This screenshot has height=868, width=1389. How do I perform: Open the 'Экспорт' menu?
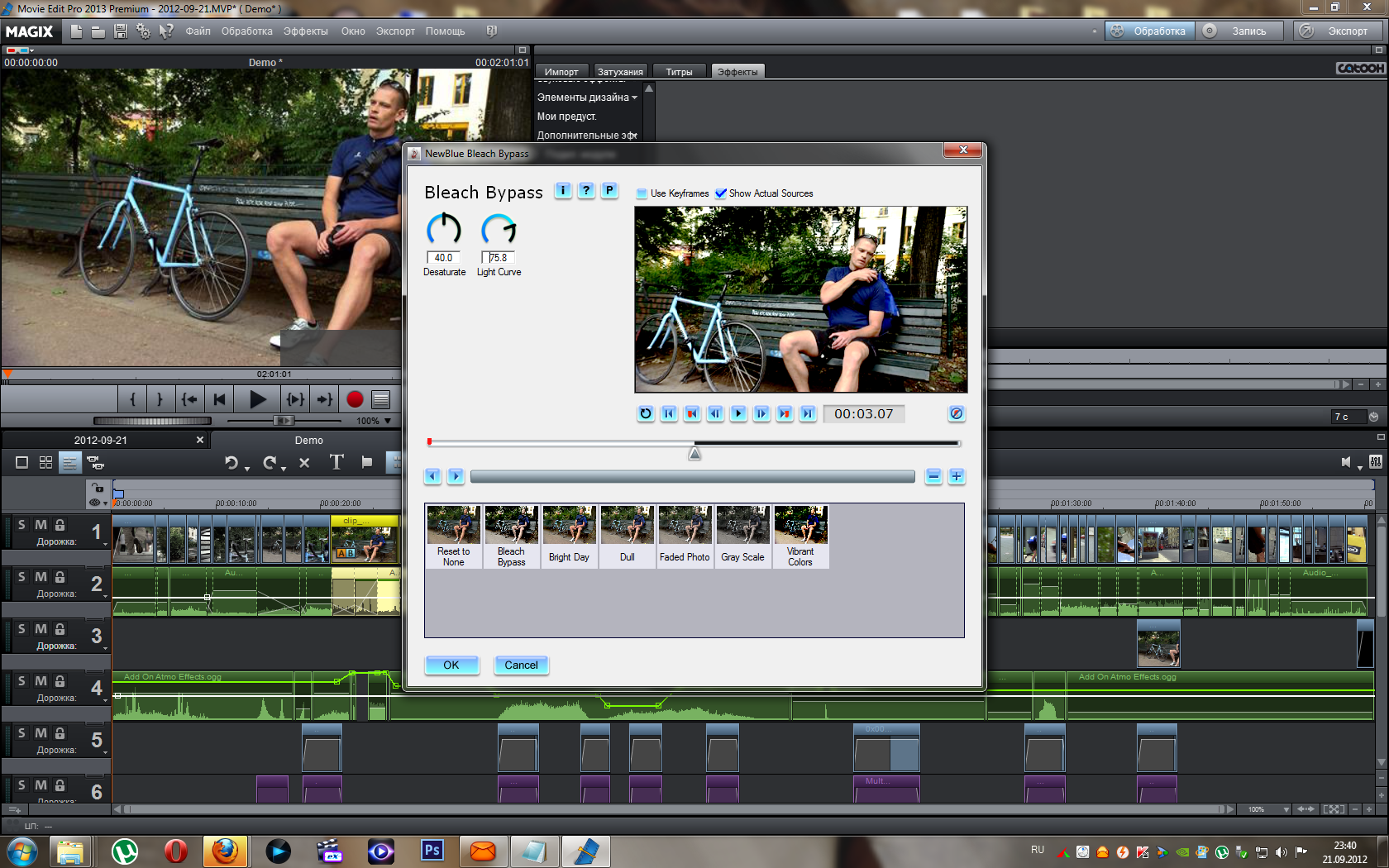[x=395, y=31]
